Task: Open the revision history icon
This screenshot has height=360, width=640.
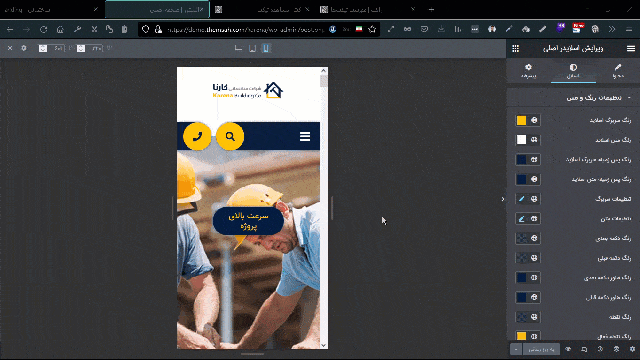Action: click(600, 349)
